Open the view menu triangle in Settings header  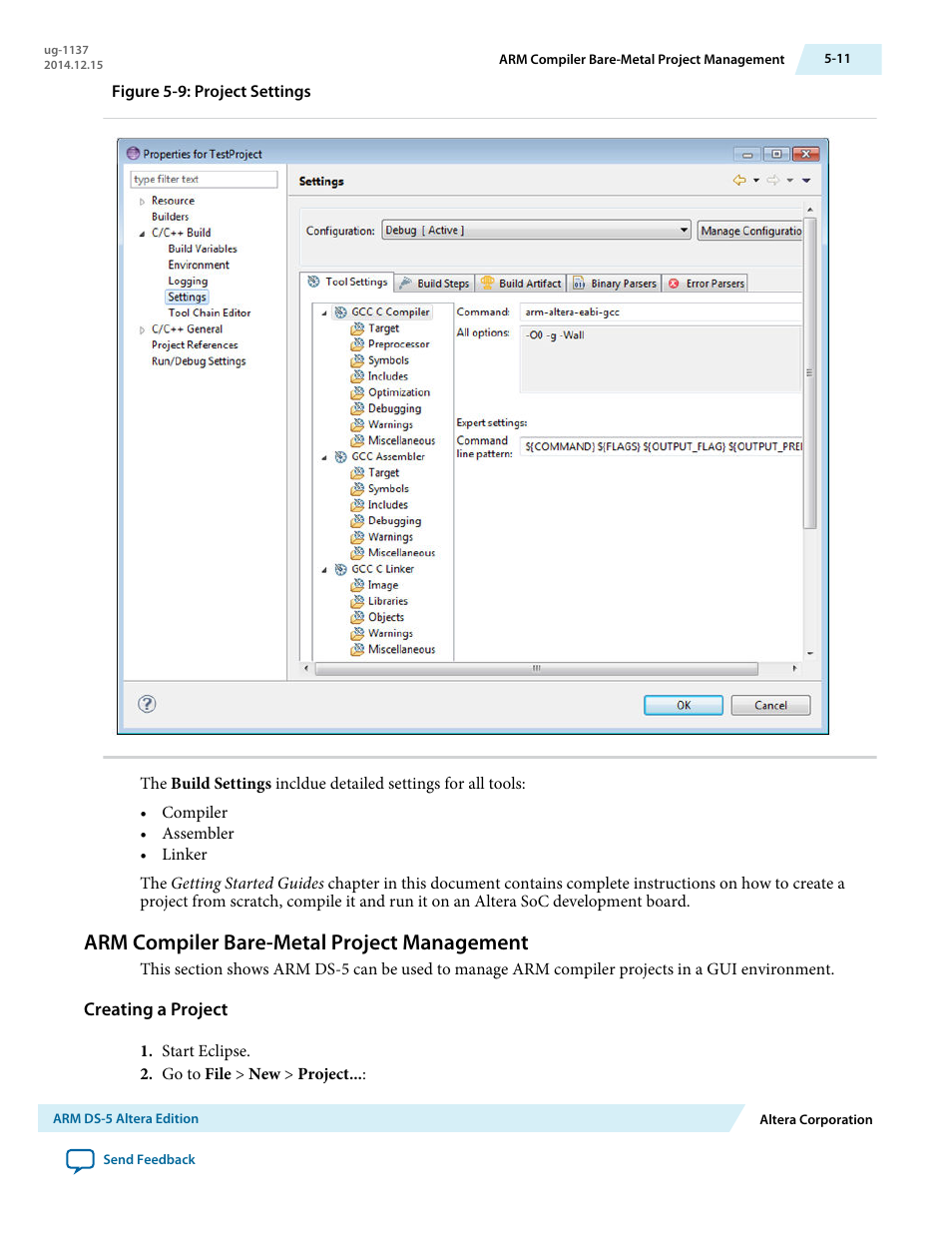[806, 181]
